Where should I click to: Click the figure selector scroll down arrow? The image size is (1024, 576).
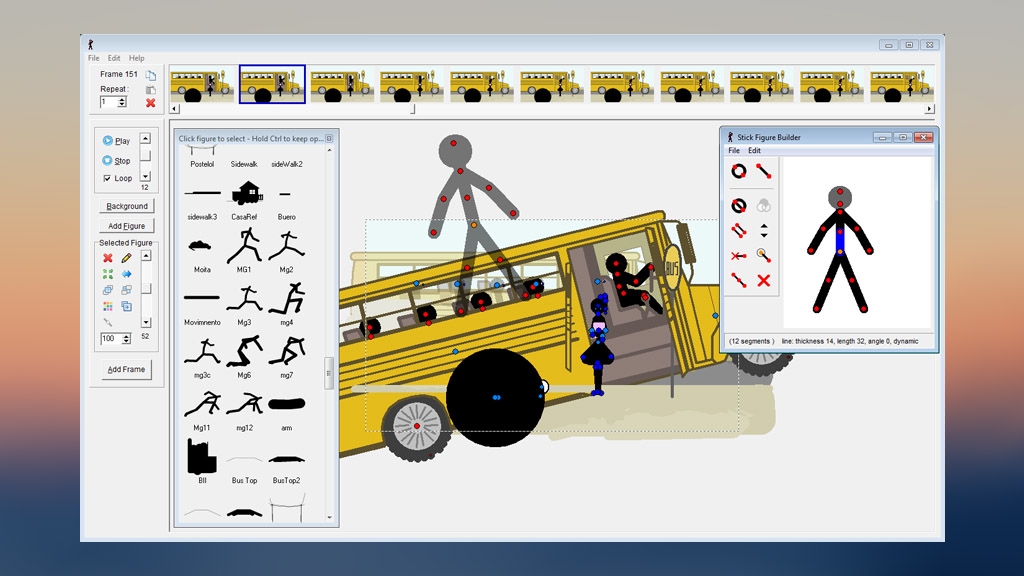pos(329,517)
